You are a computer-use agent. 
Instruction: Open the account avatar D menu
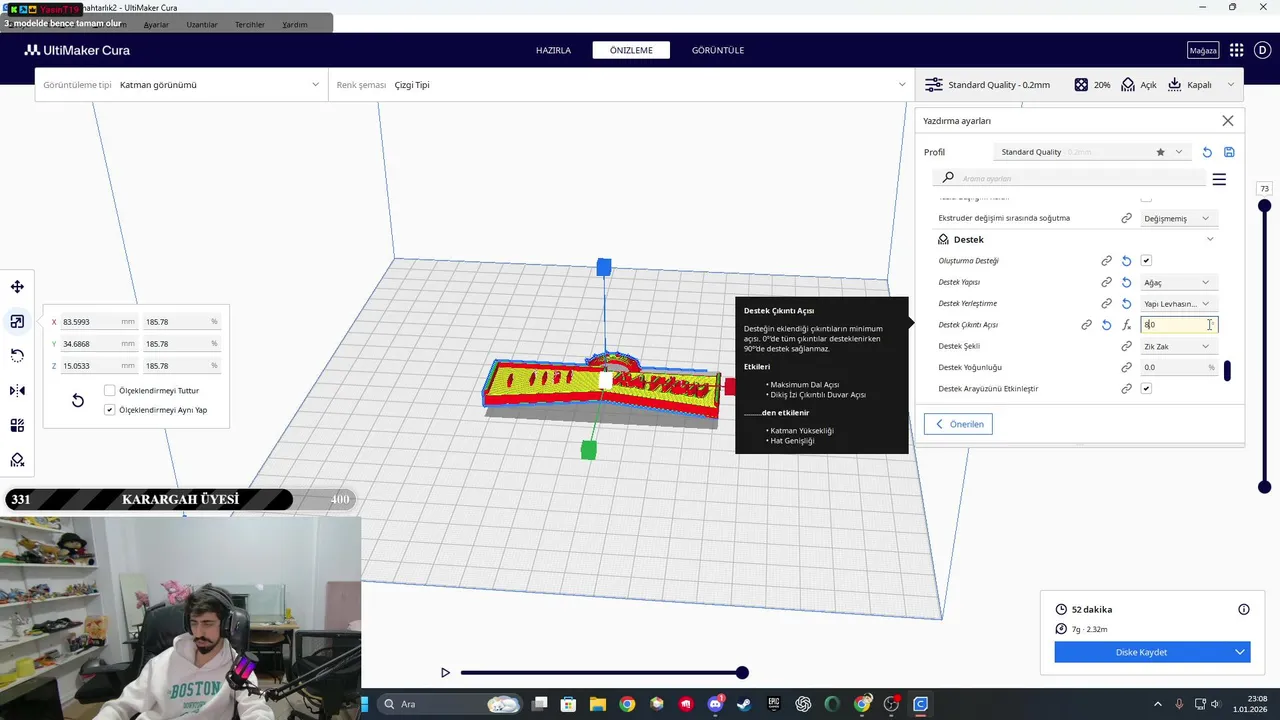1262,50
